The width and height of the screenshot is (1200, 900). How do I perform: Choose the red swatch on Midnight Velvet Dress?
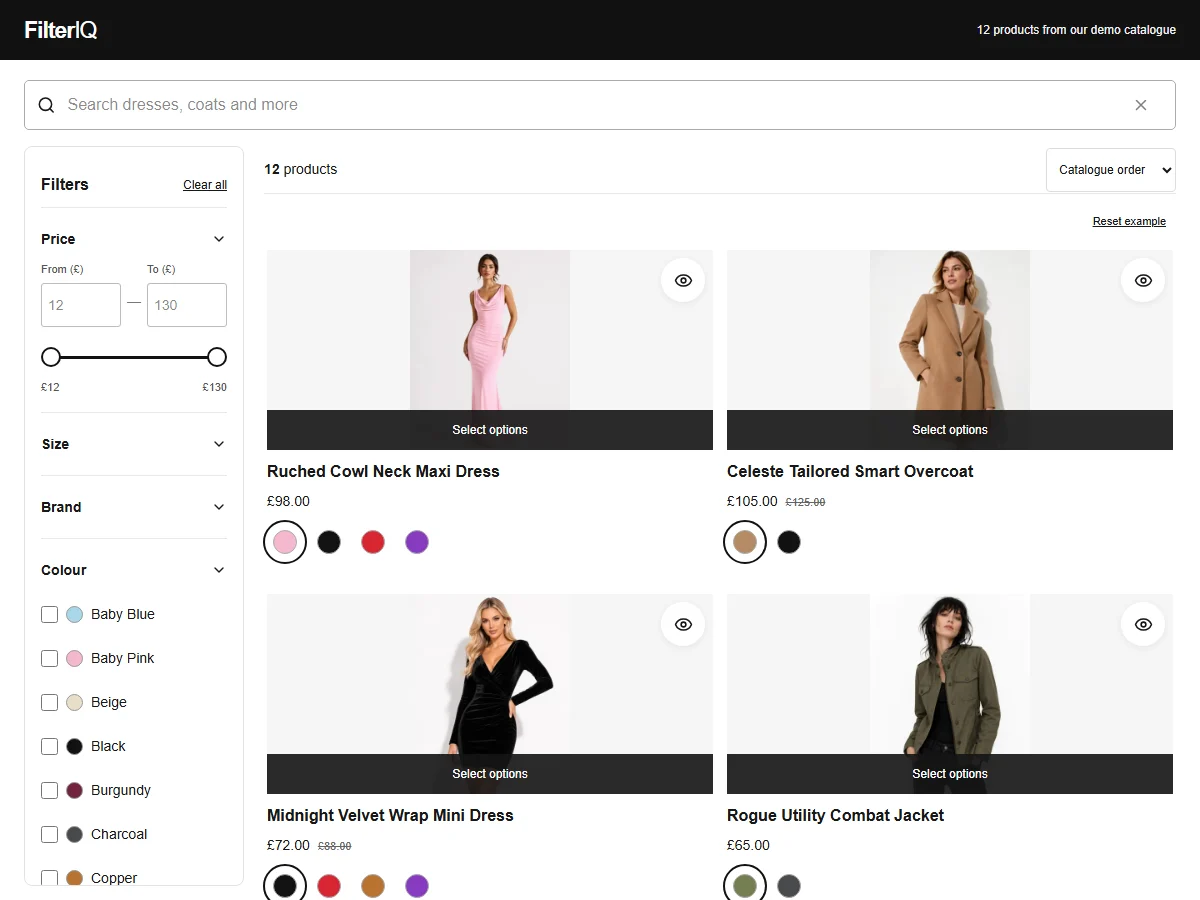click(329, 886)
